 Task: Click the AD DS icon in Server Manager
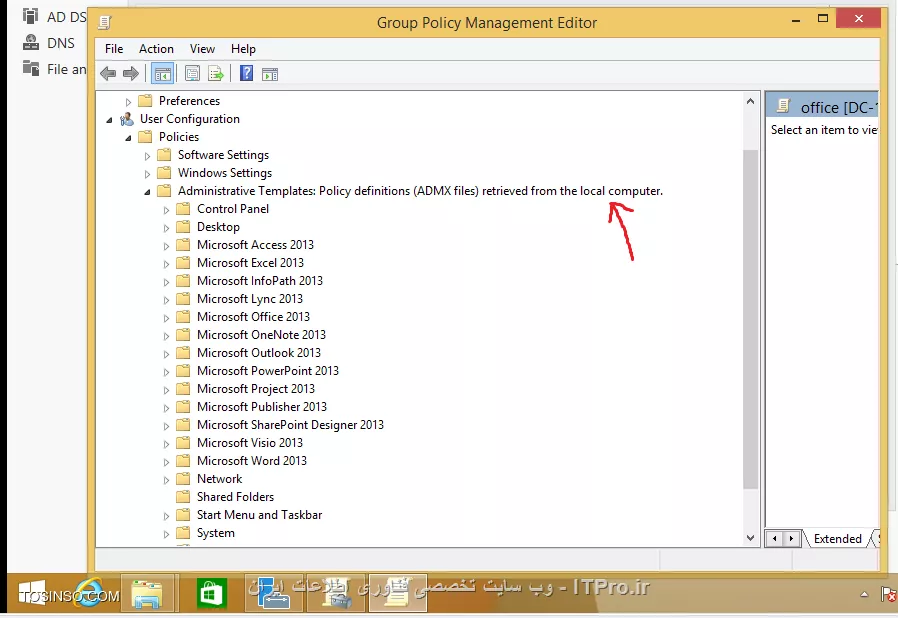pyautogui.click(x=30, y=16)
